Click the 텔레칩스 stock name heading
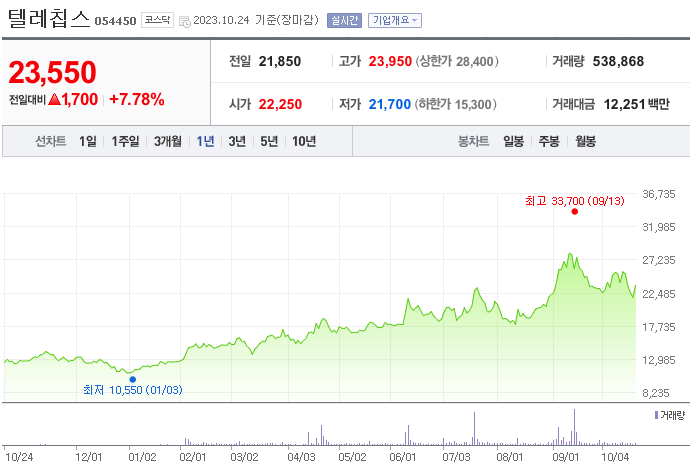Screen dimensions: 690x475 coord(48,18)
